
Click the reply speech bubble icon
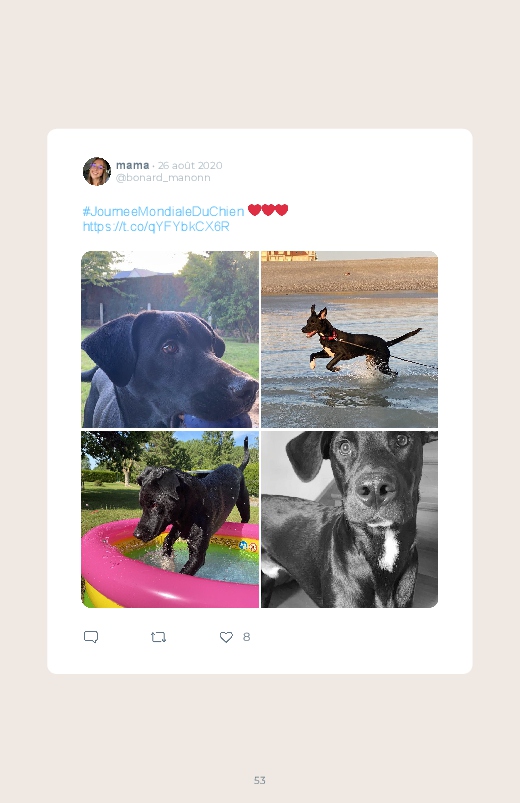pos(91,637)
